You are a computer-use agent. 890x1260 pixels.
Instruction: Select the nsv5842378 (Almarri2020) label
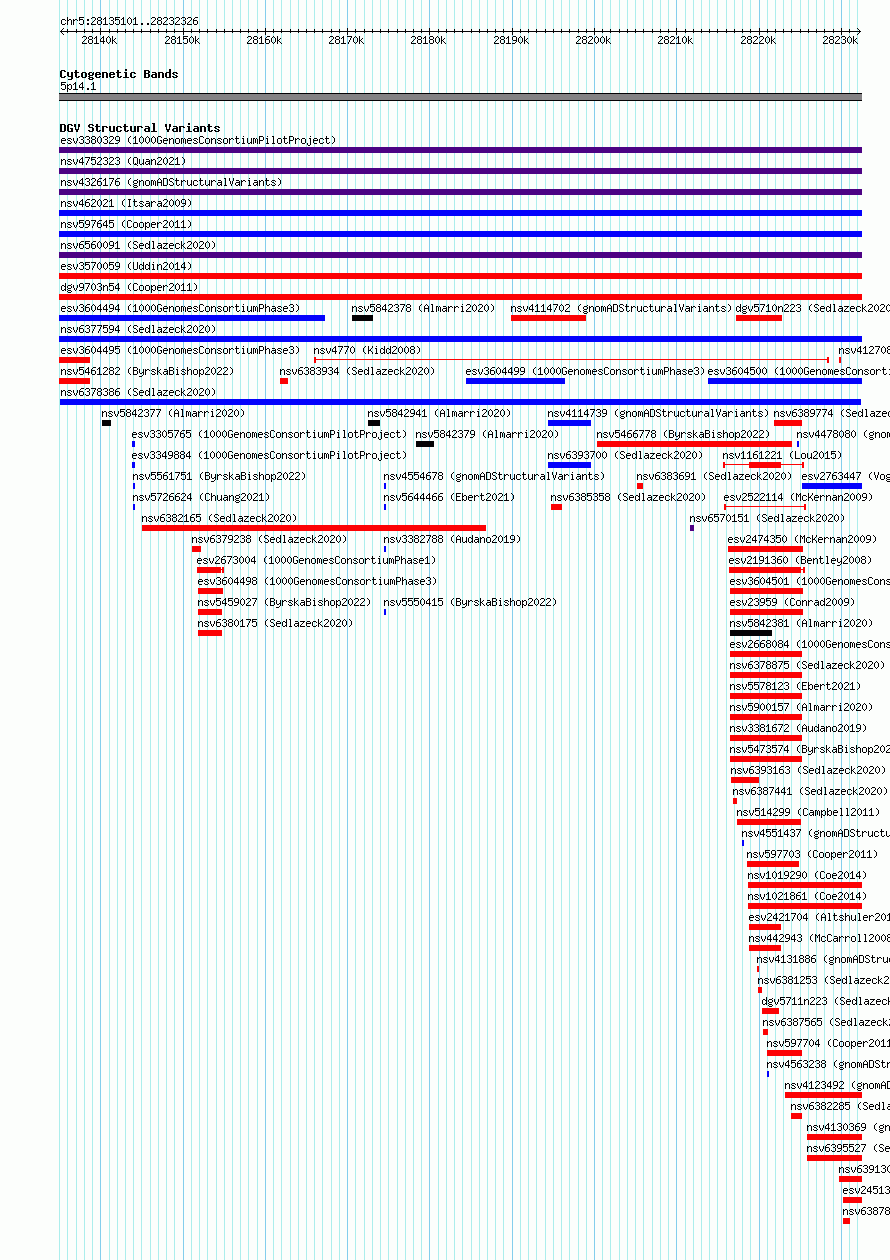424,308
